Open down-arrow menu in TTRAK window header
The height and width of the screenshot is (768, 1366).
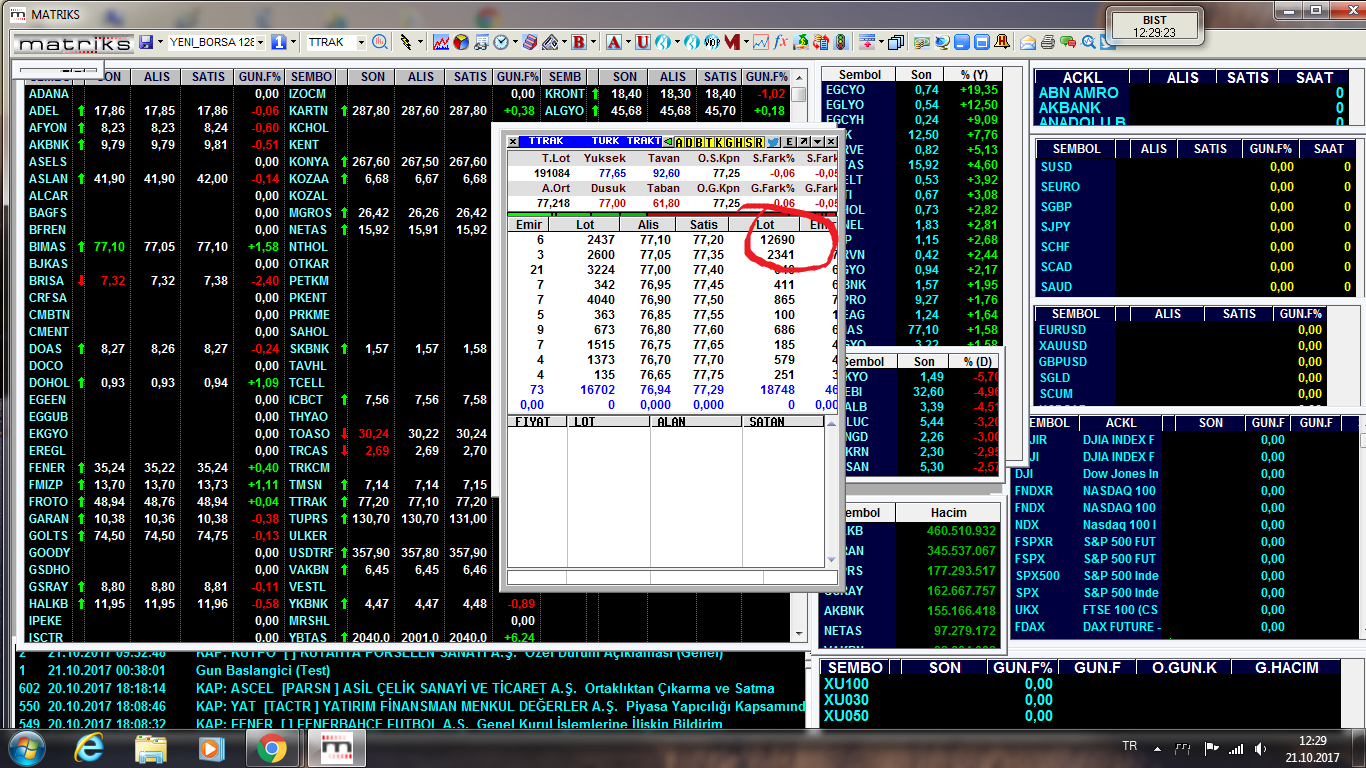pyautogui.click(x=817, y=141)
